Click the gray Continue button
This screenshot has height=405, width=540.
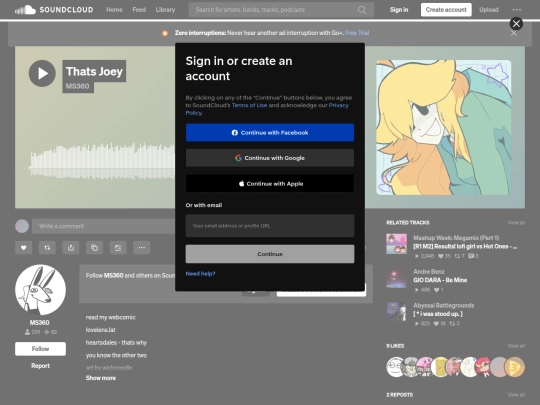tap(270, 254)
